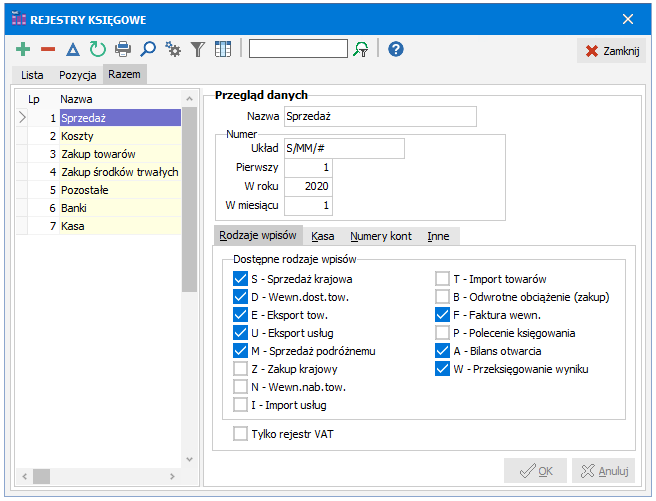Click the magnifier search icon

coord(148,49)
